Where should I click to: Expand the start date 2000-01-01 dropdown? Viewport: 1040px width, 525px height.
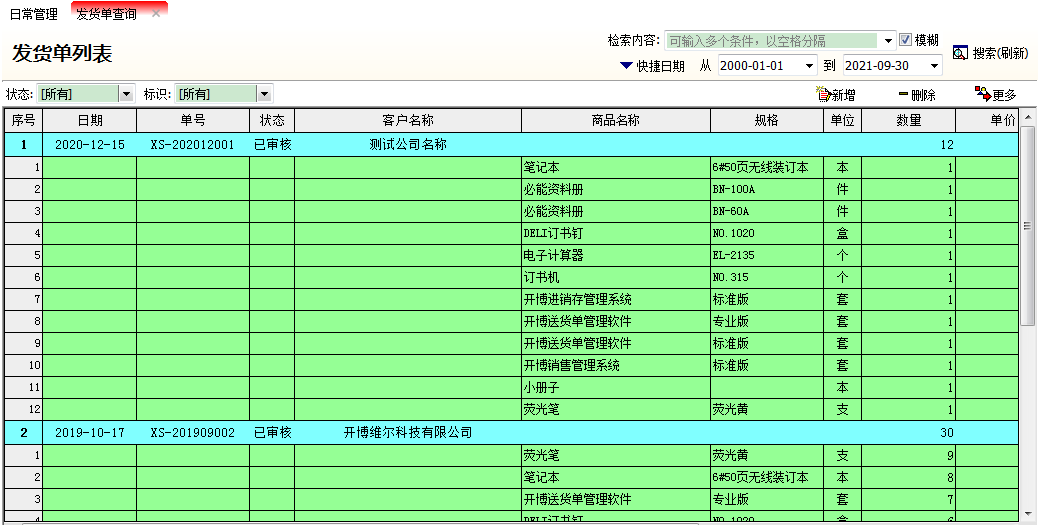[x=809, y=66]
